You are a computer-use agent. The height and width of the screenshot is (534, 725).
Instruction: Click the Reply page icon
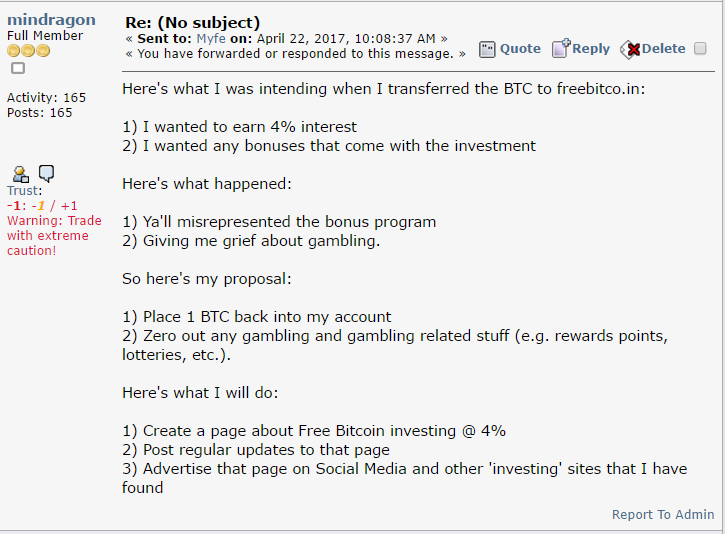[x=561, y=48]
